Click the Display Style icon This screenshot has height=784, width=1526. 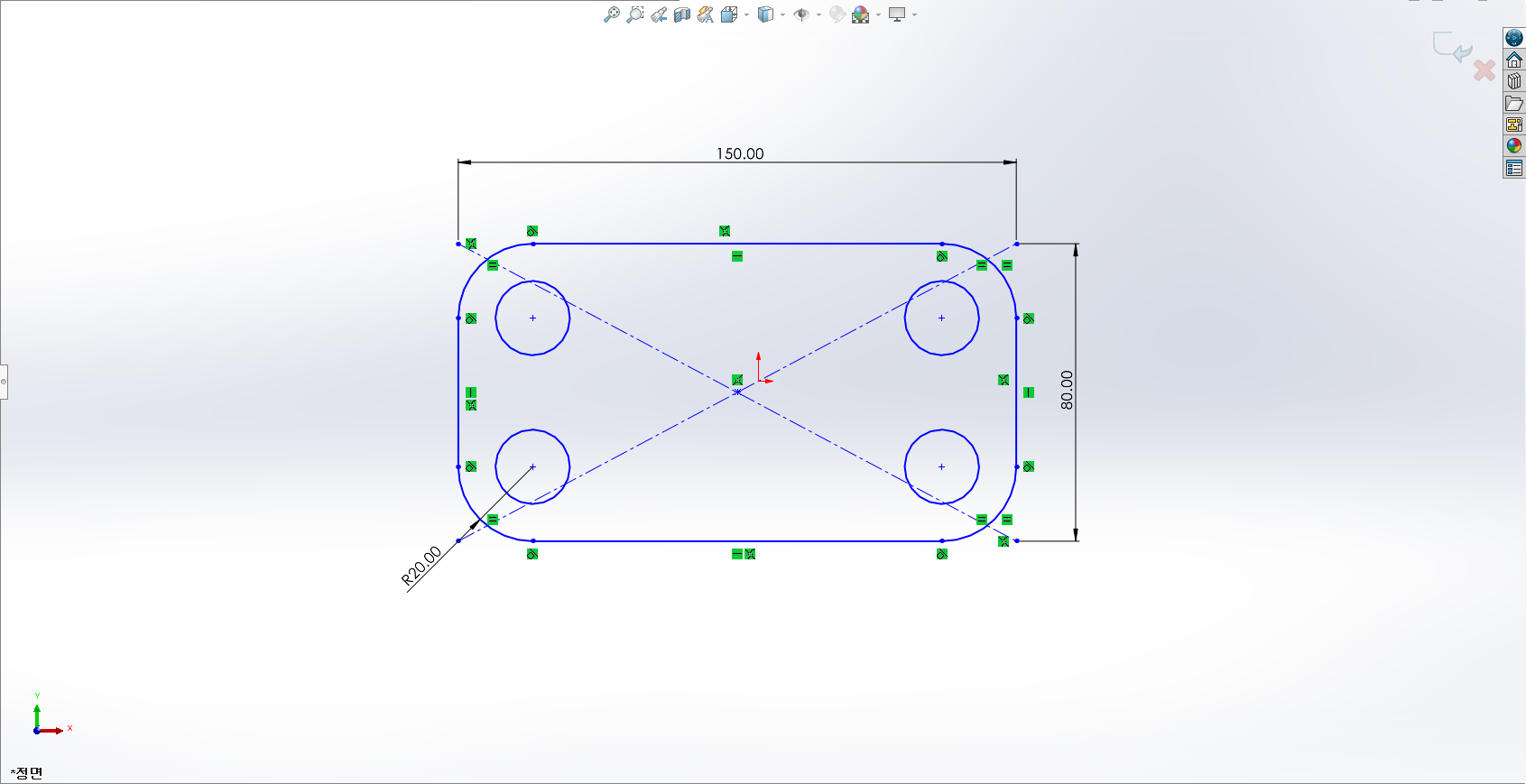point(765,14)
